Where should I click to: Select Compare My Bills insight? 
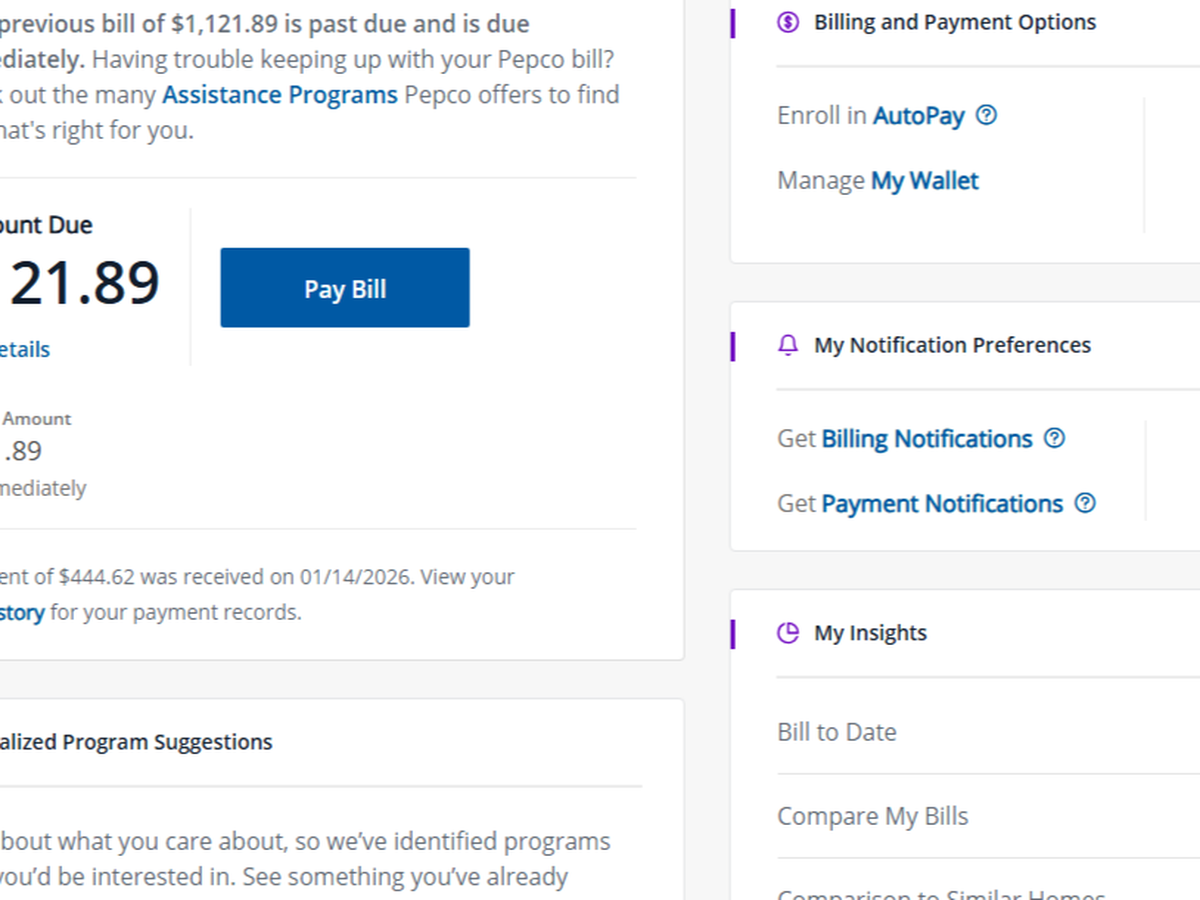873,816
